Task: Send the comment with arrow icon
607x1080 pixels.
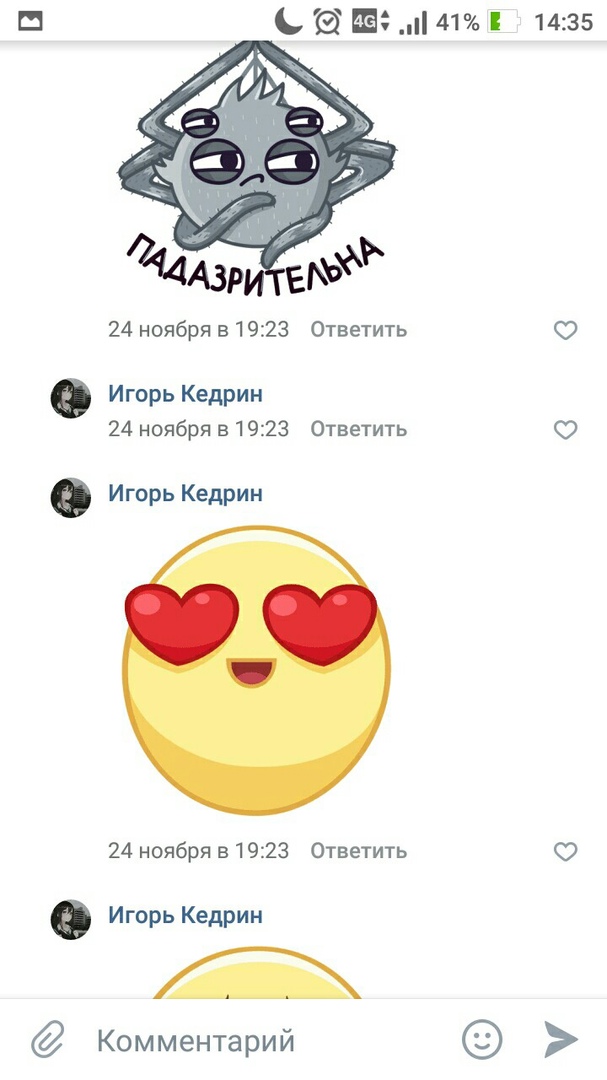Action: coord(561,1039)
